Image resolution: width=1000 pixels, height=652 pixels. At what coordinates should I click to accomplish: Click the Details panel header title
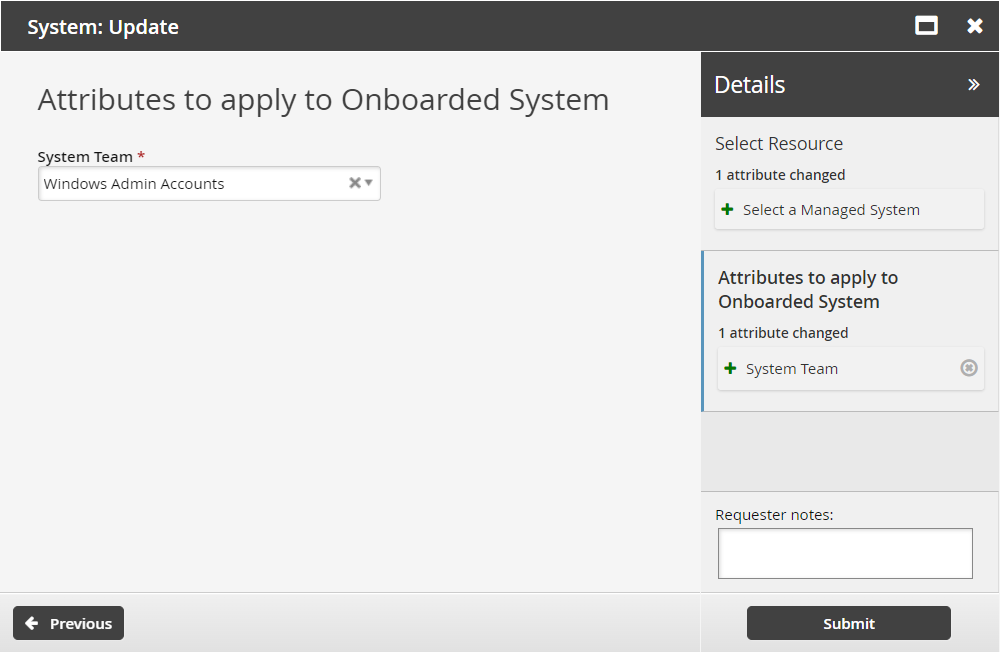pos(750,85)
